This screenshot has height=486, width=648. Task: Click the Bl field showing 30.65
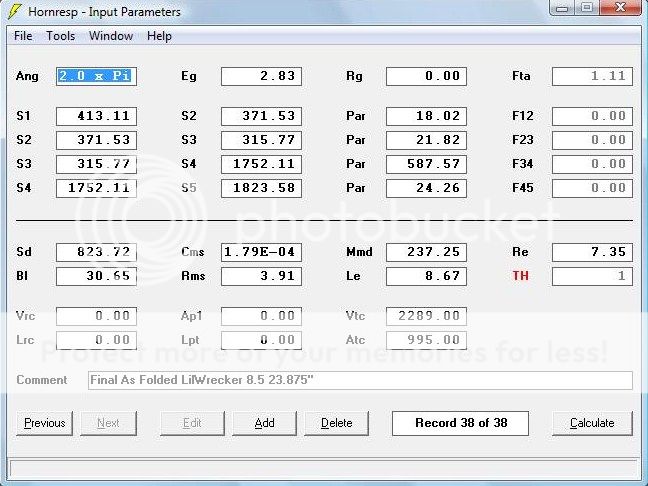point(96,276)
